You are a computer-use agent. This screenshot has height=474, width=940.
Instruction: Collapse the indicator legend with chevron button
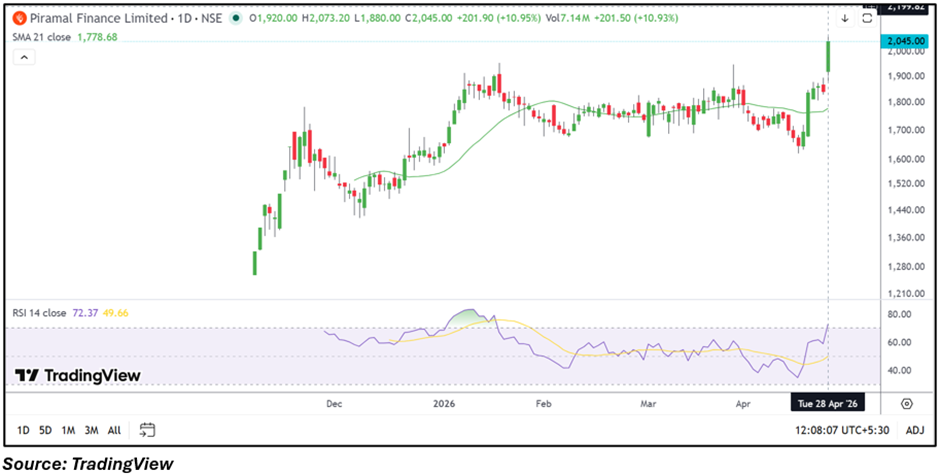[24, 57]
